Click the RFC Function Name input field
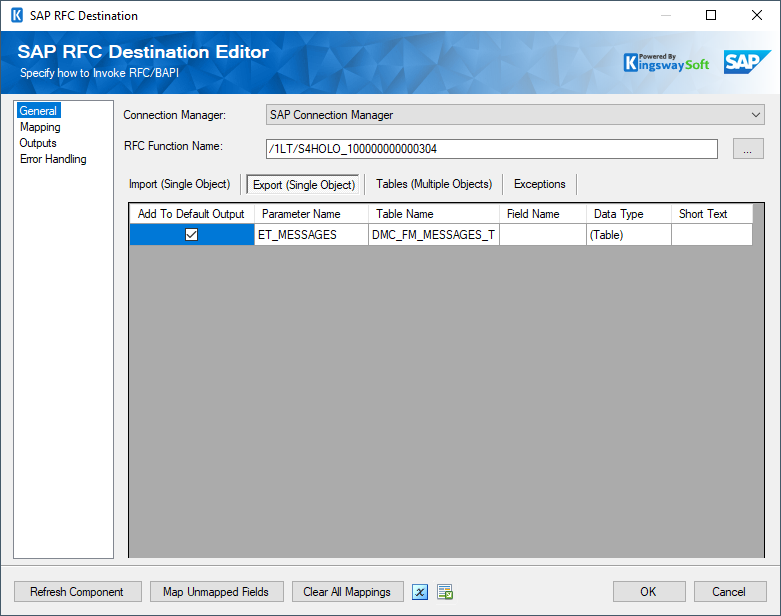This screenshot has height=616, width=781. (x=492, y=149)
